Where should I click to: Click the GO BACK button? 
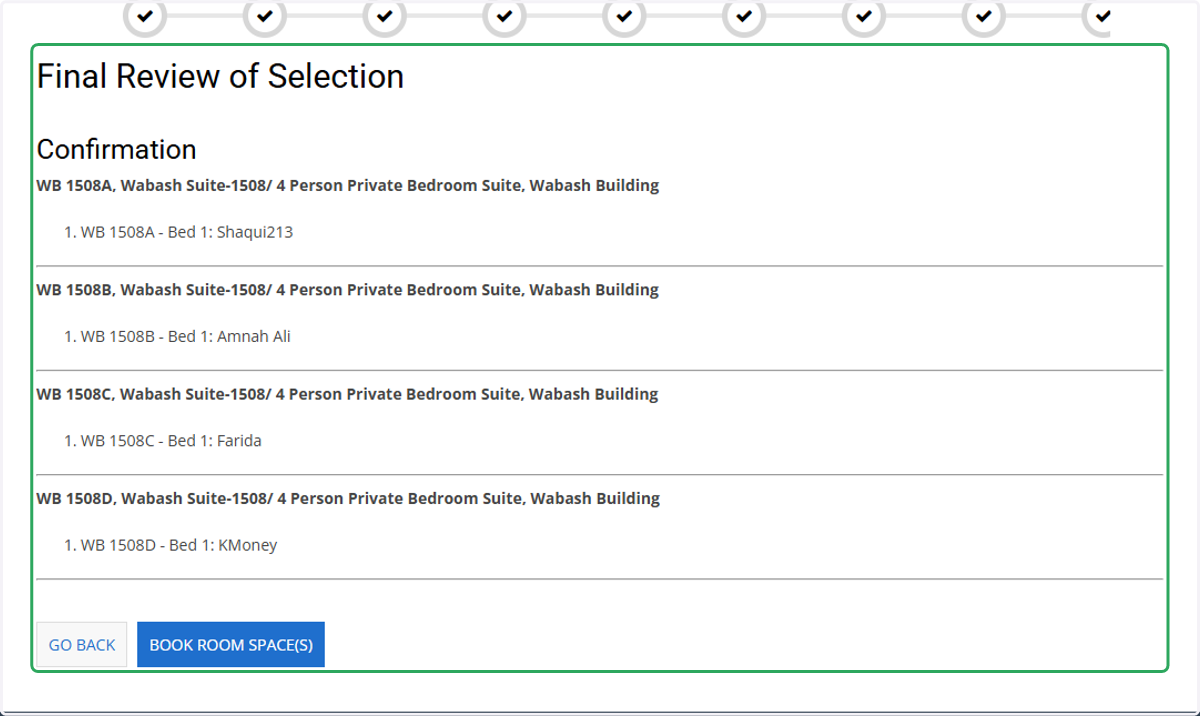pyautogui.click(x=82, y=645)
